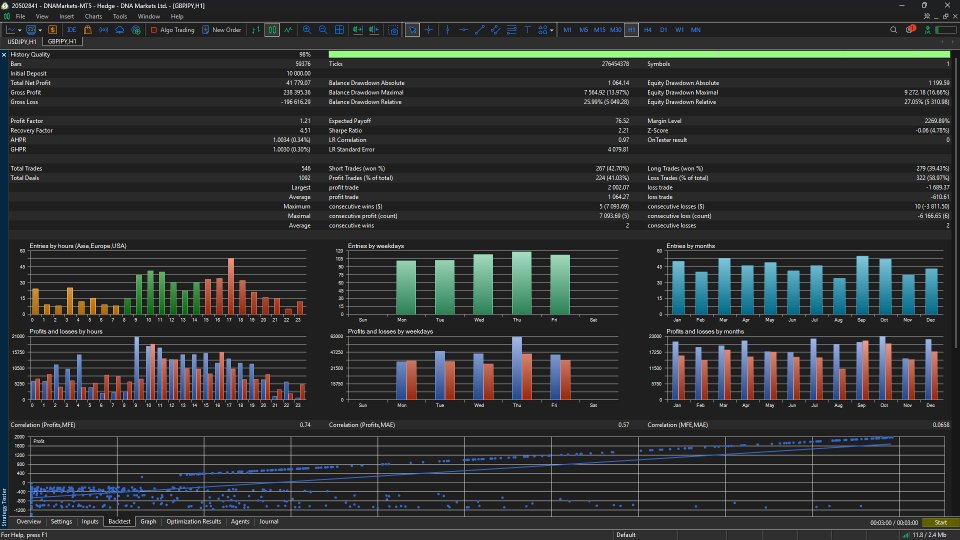
Task: Switch to the USDJPY,H1 chart tab
Action: click(21, 42)
